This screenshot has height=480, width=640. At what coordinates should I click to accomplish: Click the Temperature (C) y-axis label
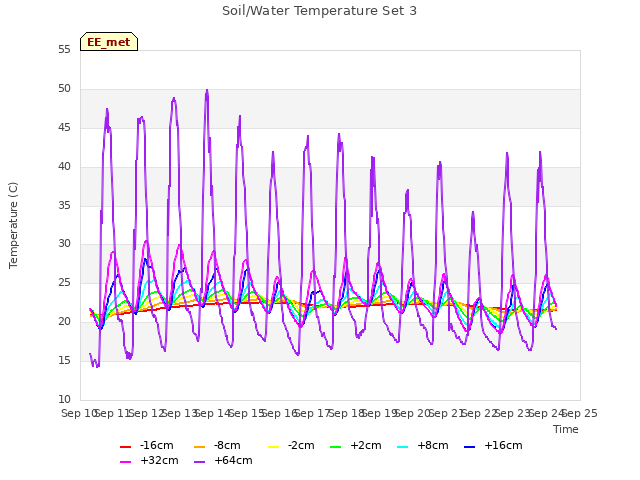pyautogui.click(x=13, y=225)
